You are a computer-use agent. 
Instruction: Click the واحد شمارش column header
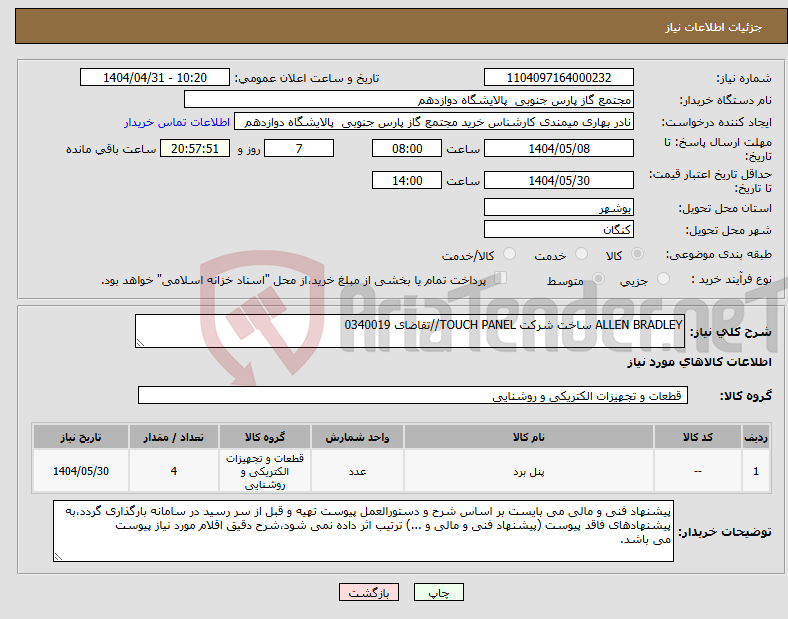[357, 437]
